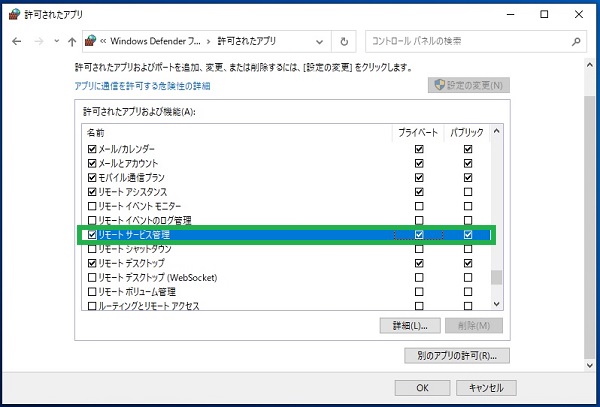The height and width of the screenshot is (407, 600).
Task: Click the 許可されたアプリ breadcrumb segment
Action: pyautogui.click(x=246, y=41)
